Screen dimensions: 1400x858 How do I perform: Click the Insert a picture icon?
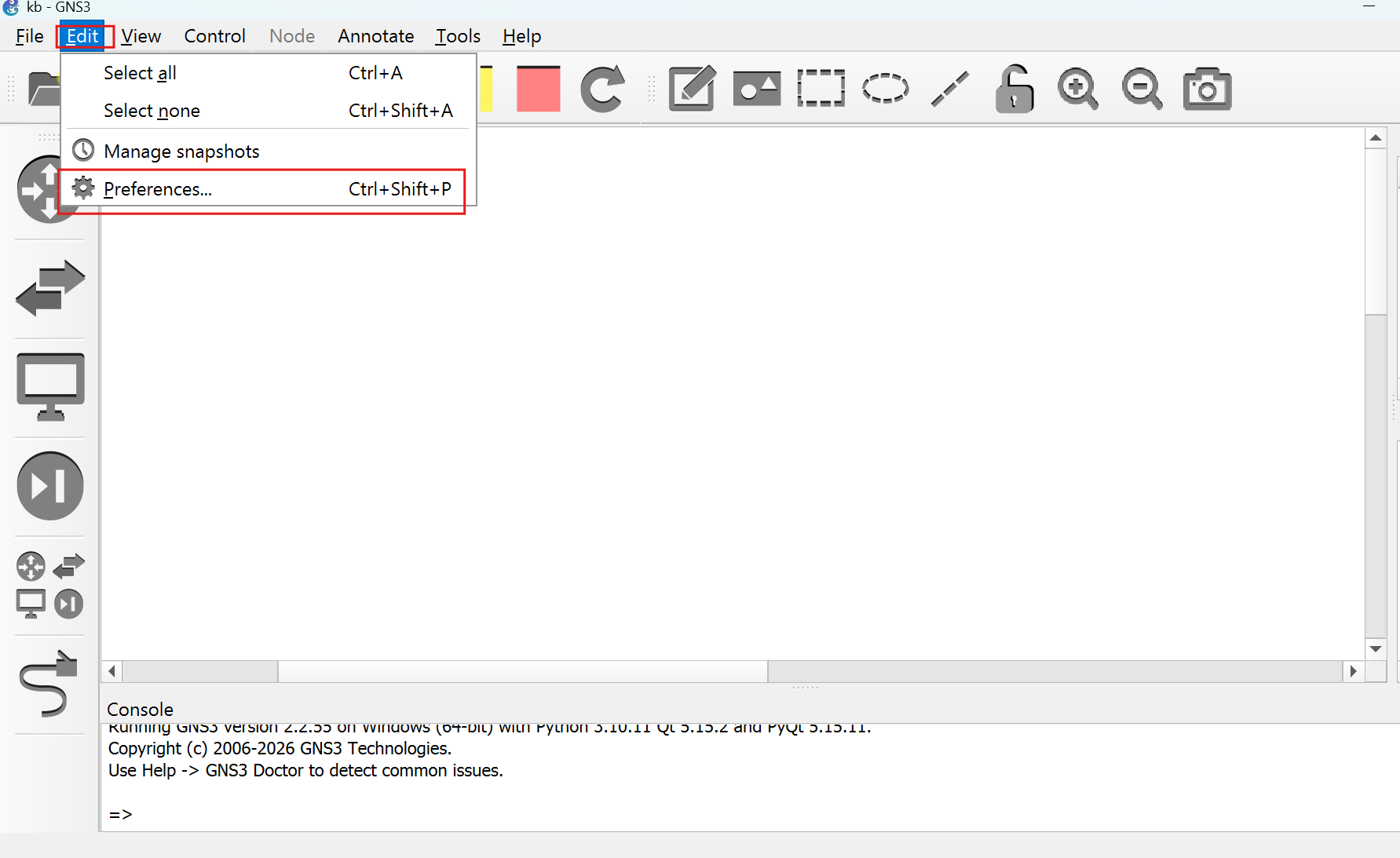[756, 89]
